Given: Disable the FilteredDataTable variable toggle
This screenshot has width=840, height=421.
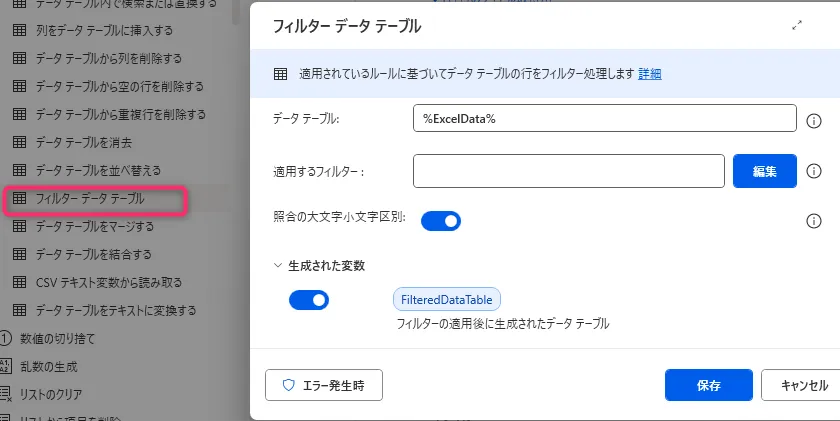Looking at the screenshot, I should pyautogui.click(x=309, y=299).
